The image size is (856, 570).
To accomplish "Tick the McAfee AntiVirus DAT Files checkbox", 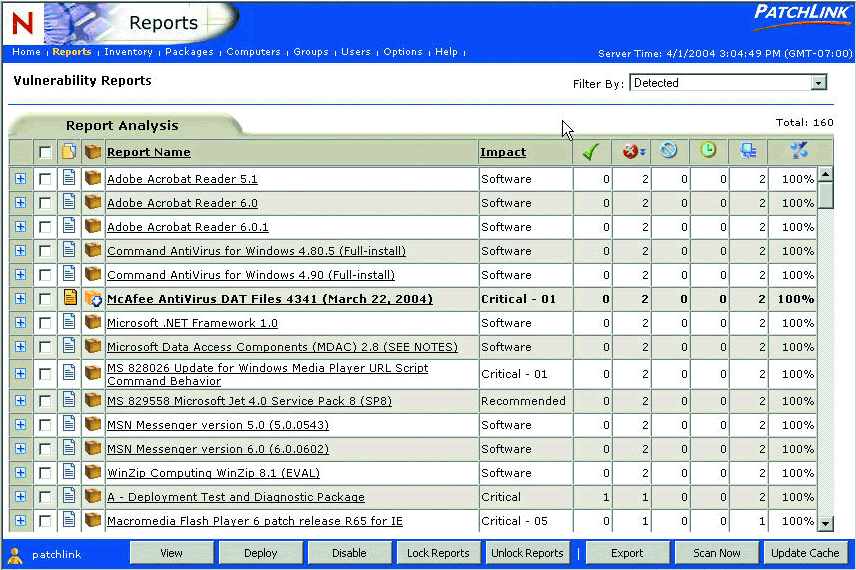I will click(45, 299).
